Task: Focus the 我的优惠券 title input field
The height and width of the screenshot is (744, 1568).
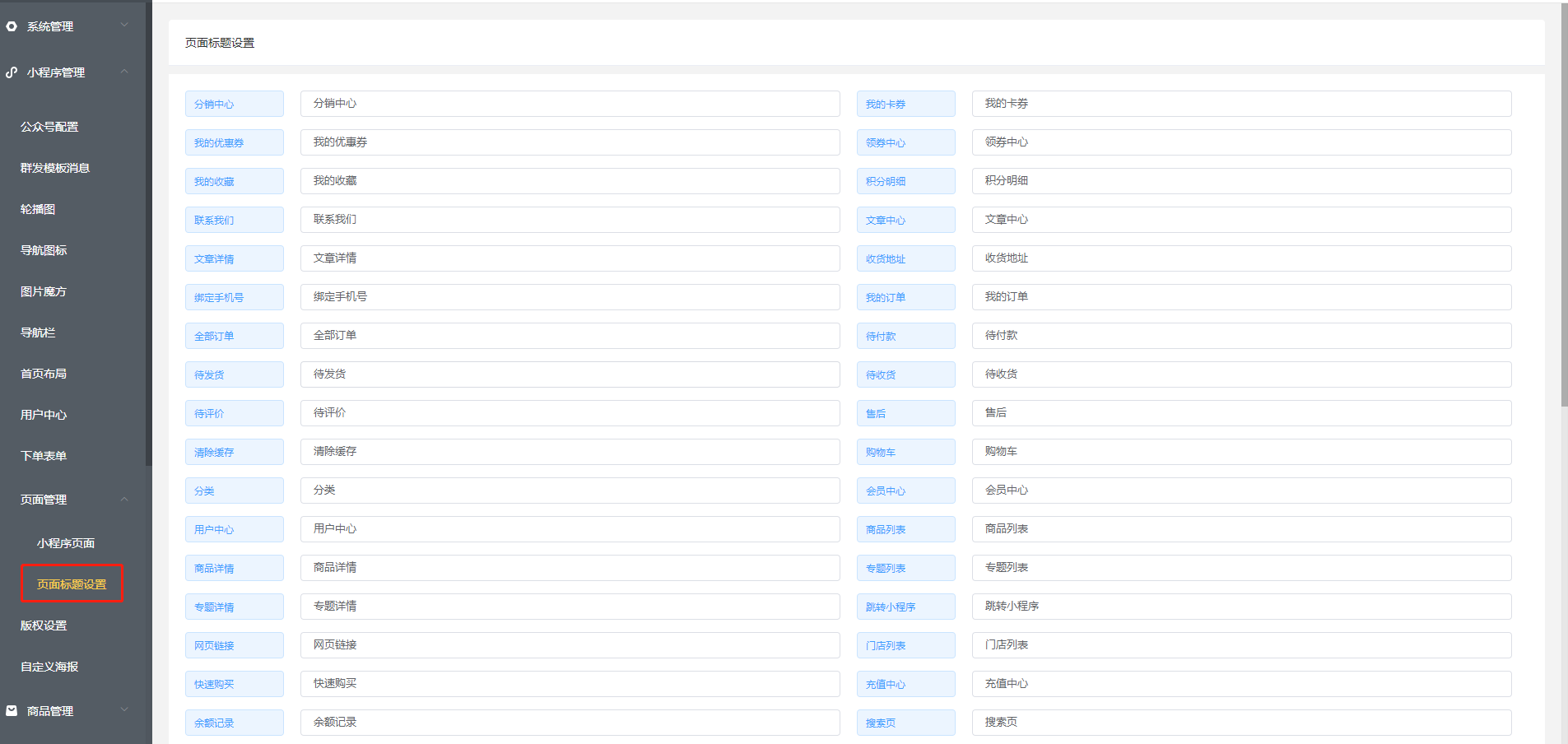Action: tap(570, 142)
